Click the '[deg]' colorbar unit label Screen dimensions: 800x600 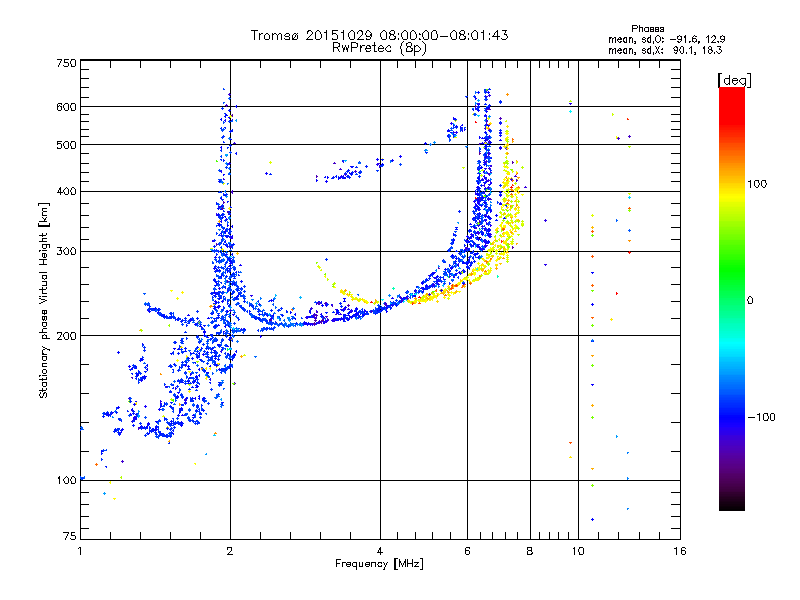pyautogui.click(x=734, y=80)
